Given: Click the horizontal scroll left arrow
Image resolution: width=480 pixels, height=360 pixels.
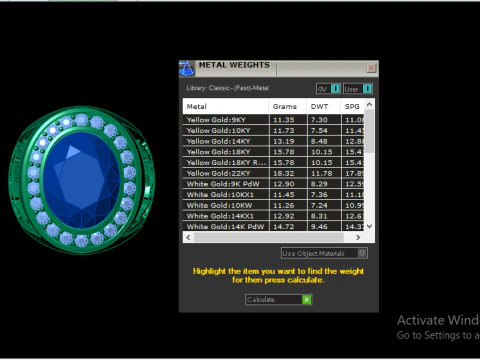Looking at the screenshot, I should [x=188, y=237].
